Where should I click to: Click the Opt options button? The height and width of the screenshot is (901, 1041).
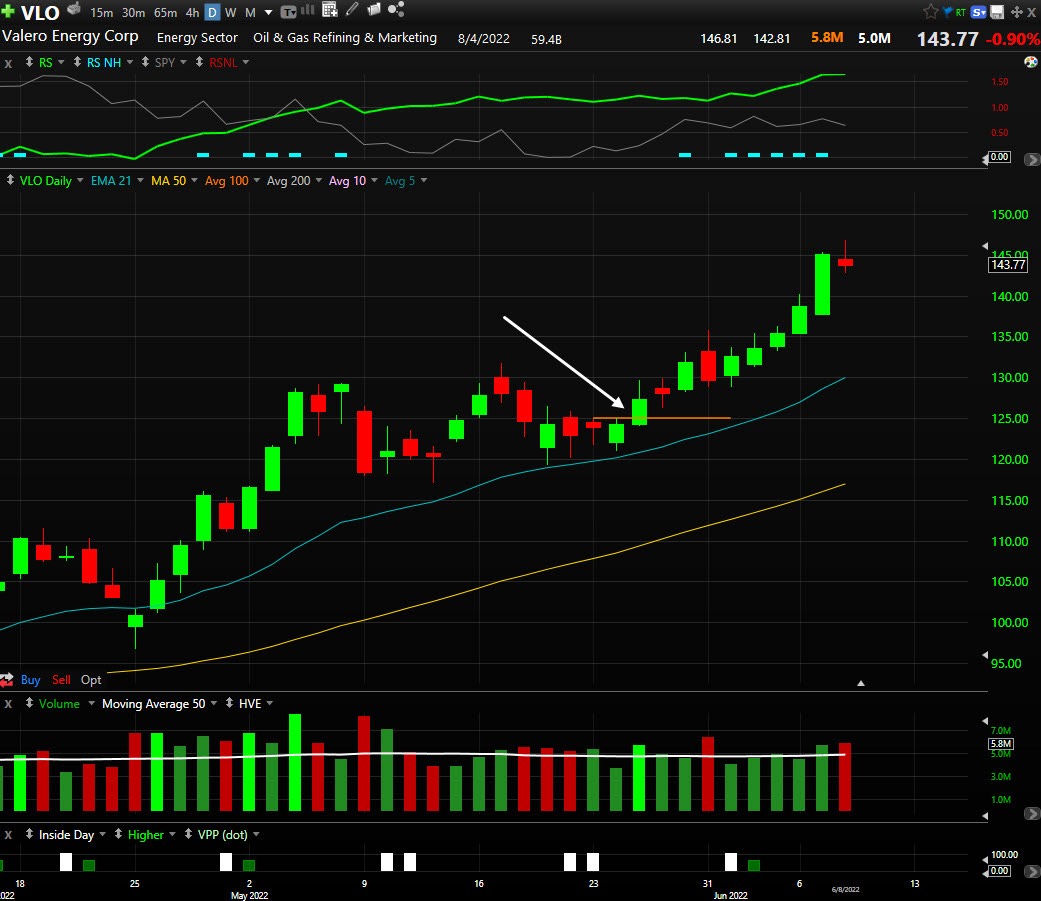[x=91, y=680]
